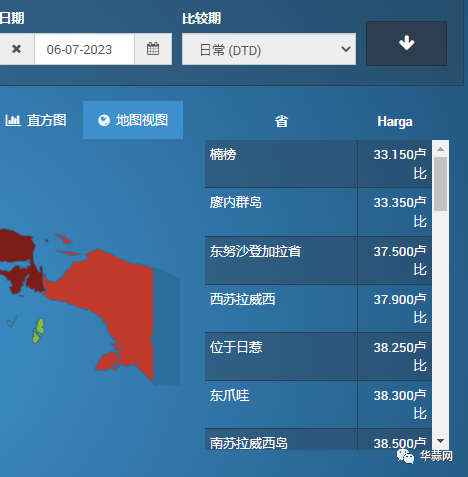Select the 廖内群岛 province row
468x477 pixels.
[x=318, y=212]
